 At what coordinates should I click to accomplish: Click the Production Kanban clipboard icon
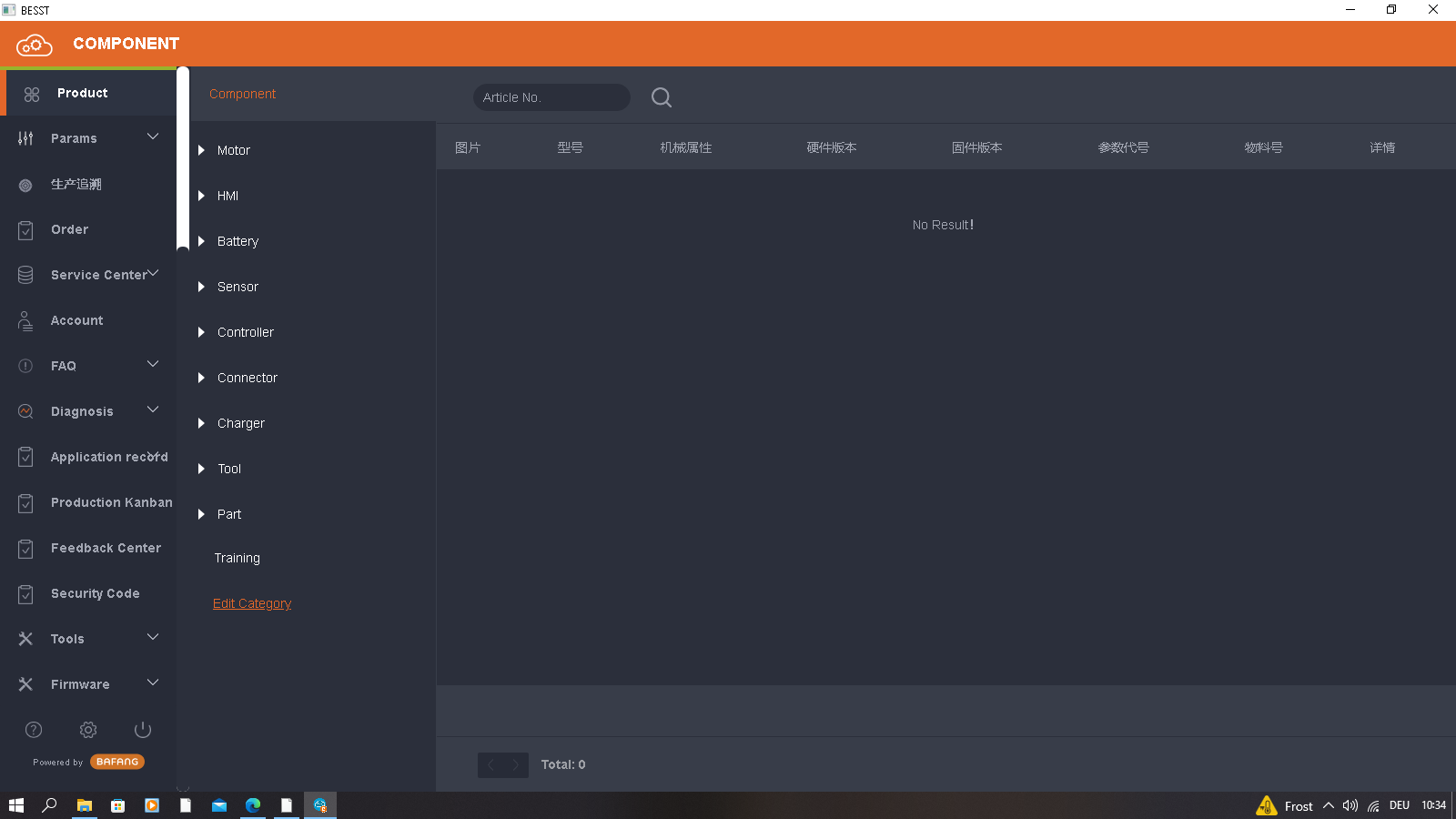[x=25, y=503]
